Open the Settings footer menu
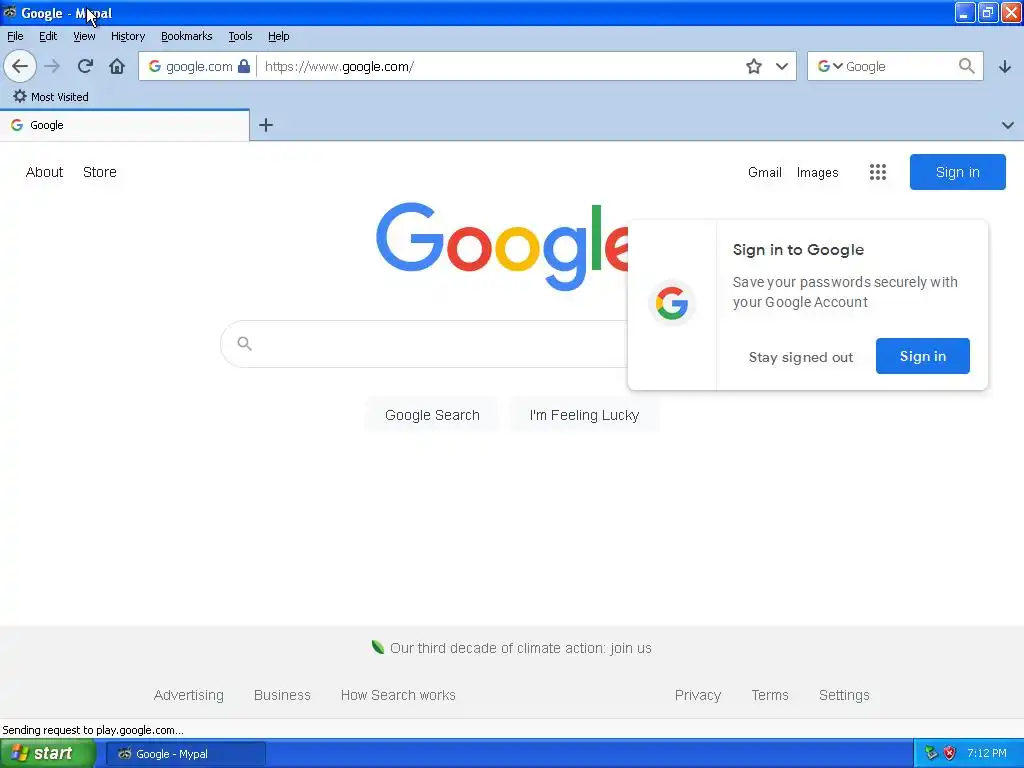Image resolution: width=1024 pixels, height=768 pixels. click(x=844, y=696)
